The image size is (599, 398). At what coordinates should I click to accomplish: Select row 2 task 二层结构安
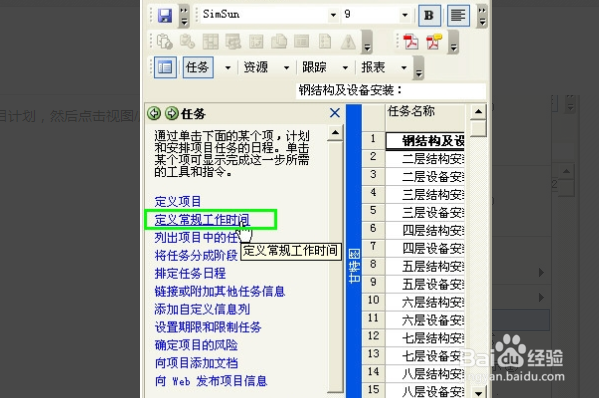pos(425,159)
